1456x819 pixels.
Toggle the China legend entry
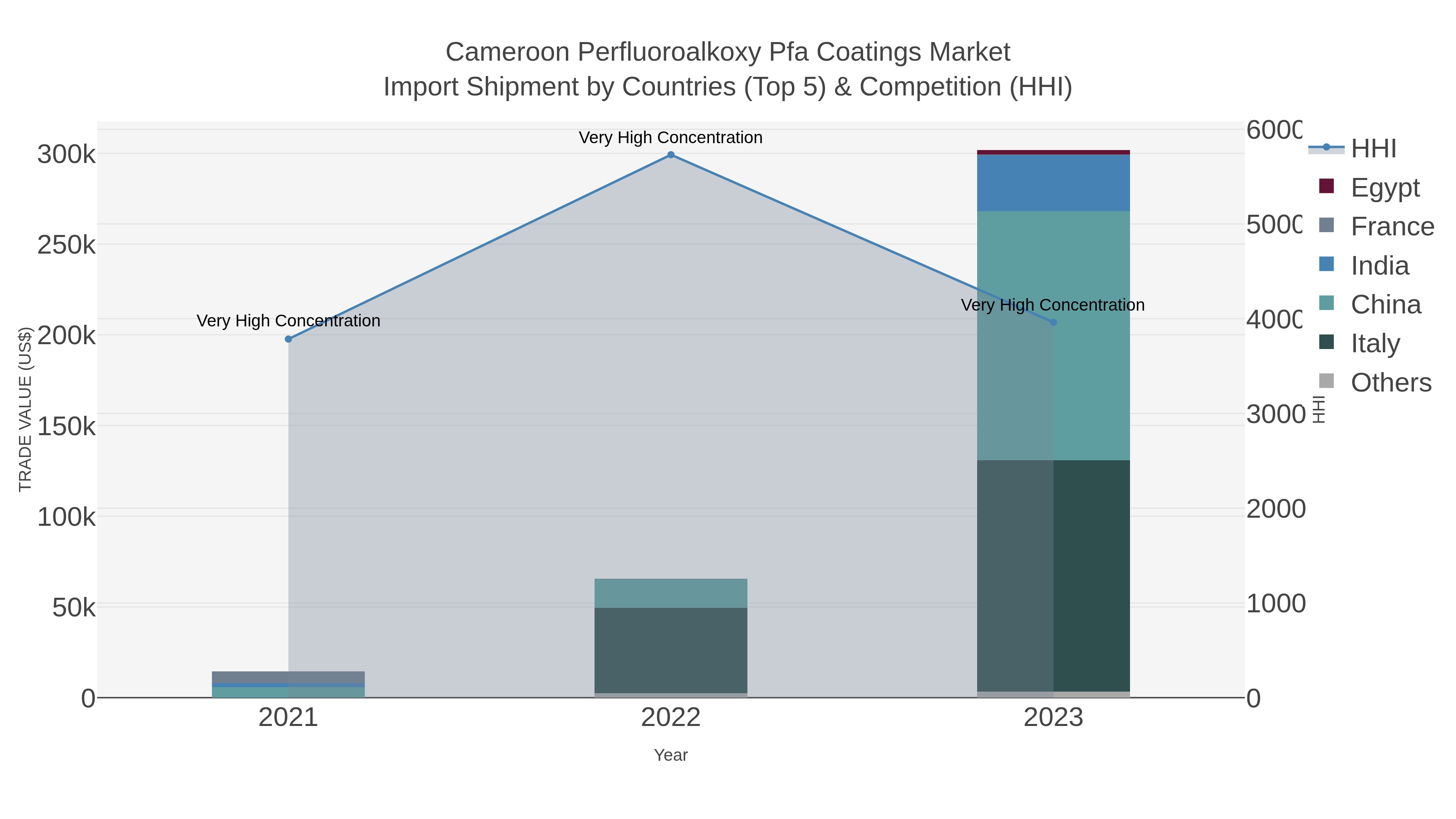(1369, 304)
